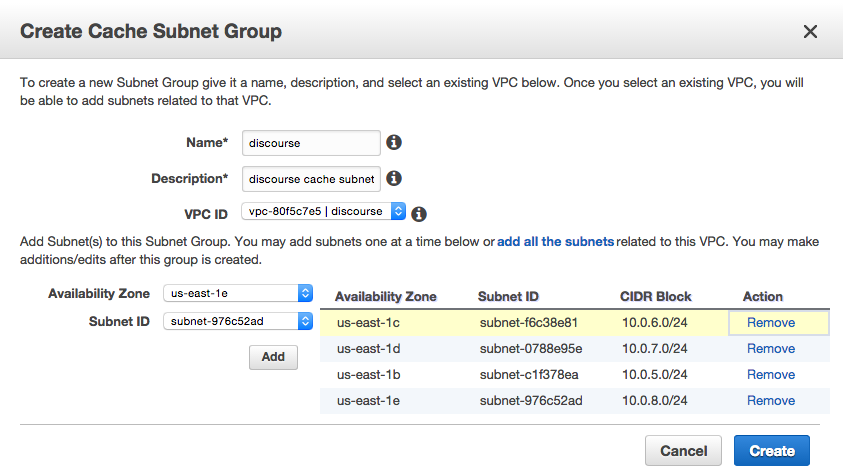Select the 10.0.5.0/24 CIDR block row

[x=575, y=374]
